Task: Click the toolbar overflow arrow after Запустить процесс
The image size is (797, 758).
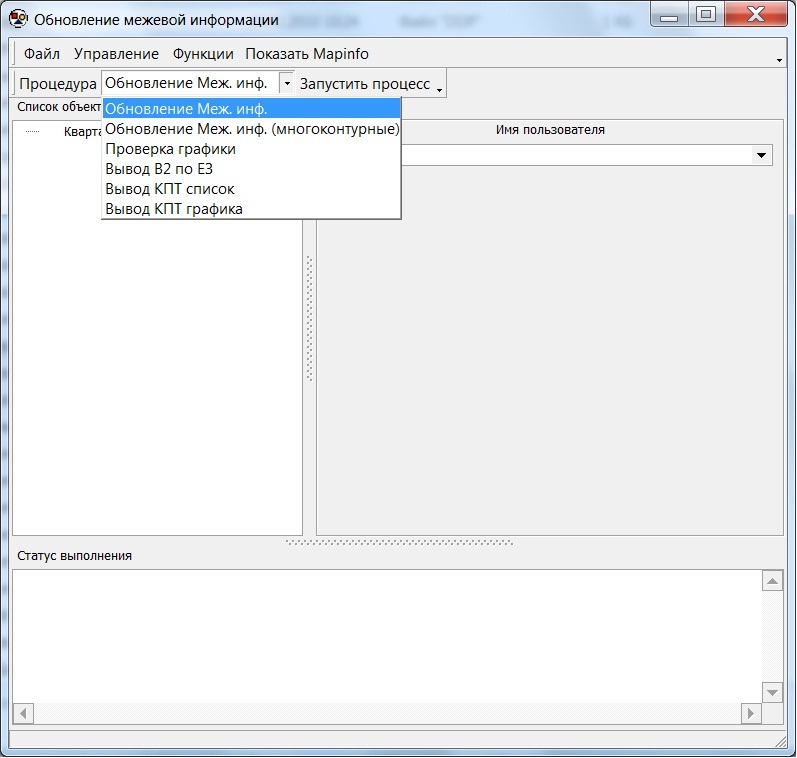Action: pos(440,88)
